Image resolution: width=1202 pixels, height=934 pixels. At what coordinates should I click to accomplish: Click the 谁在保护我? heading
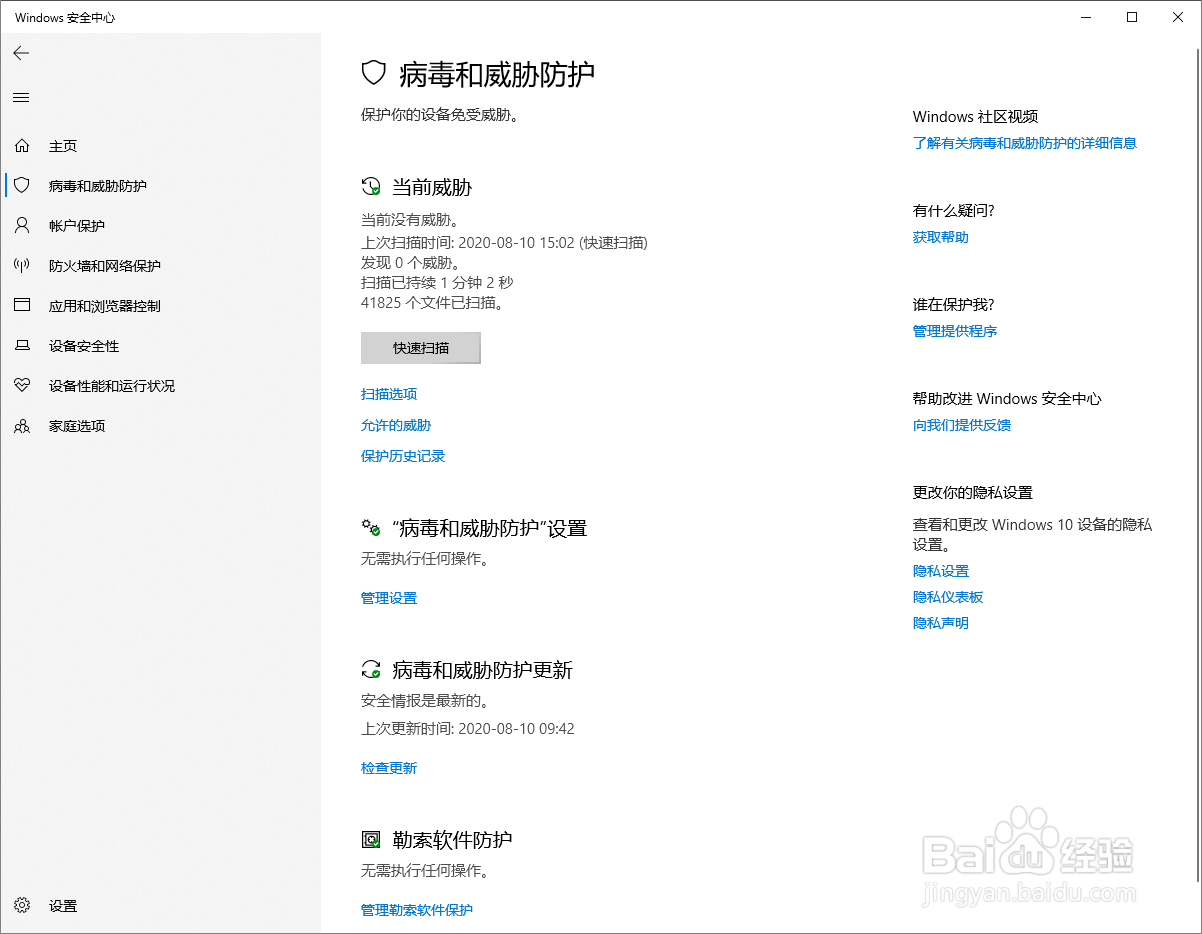(x=954, y=305)
